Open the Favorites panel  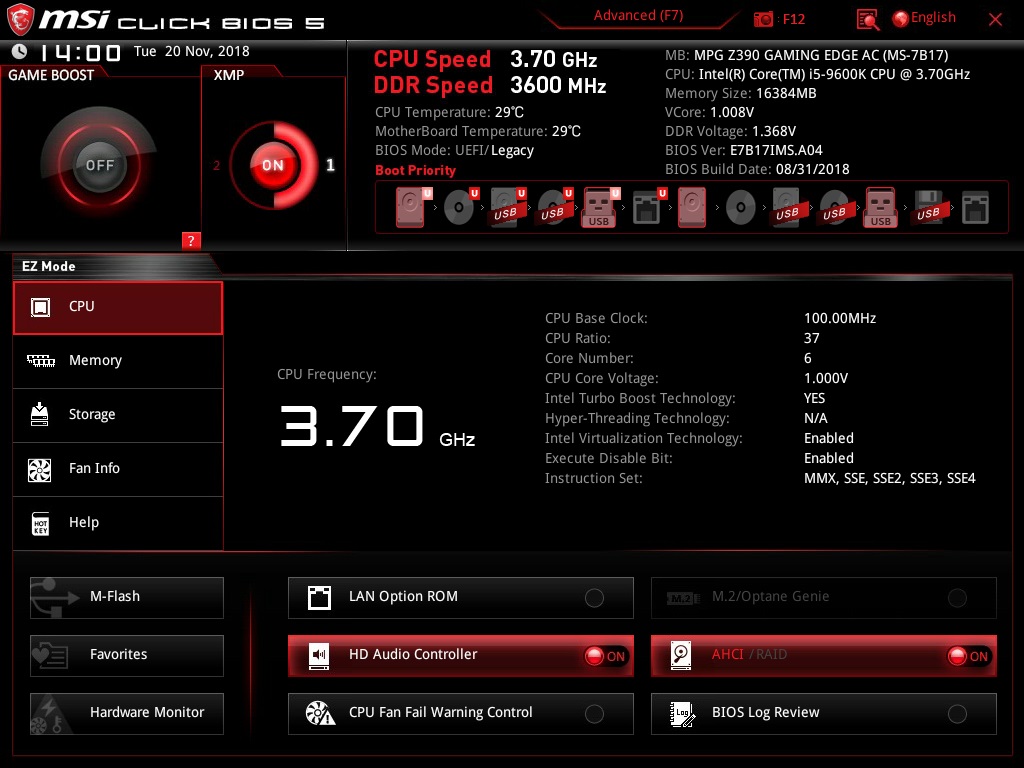[126, 655]
